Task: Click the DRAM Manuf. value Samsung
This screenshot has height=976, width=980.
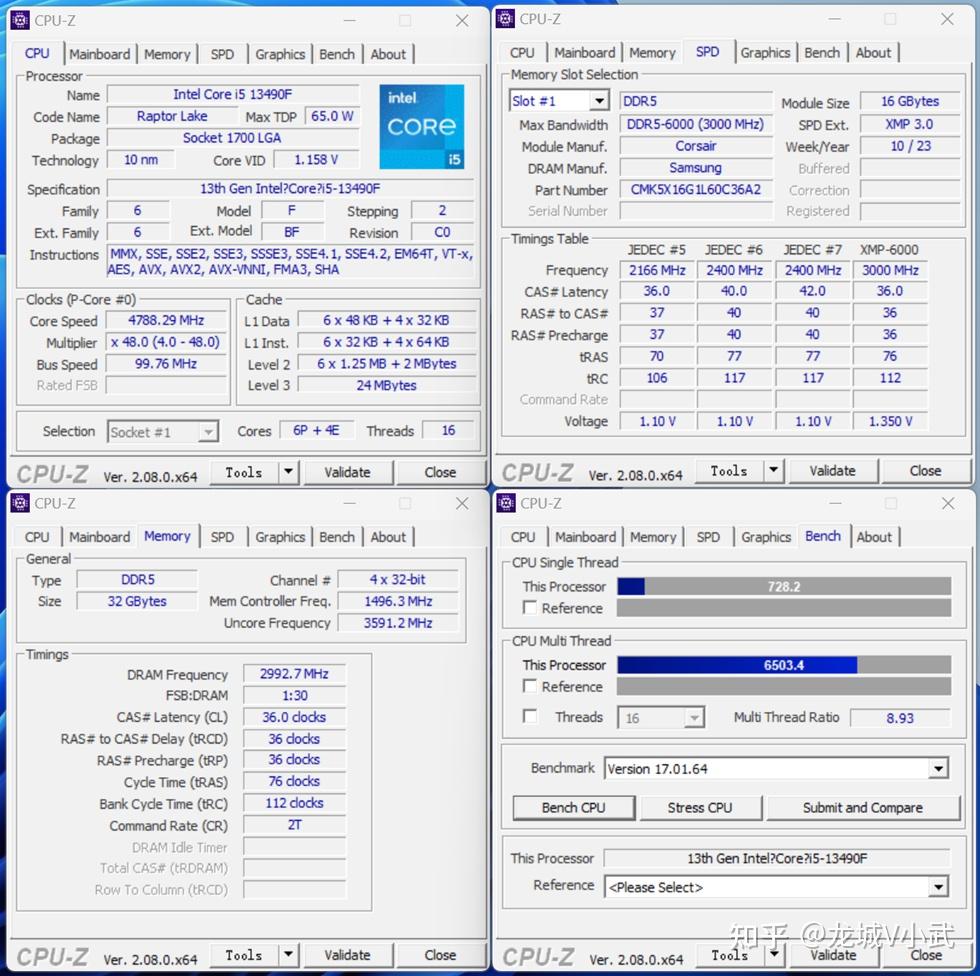Action: point(696,168)
